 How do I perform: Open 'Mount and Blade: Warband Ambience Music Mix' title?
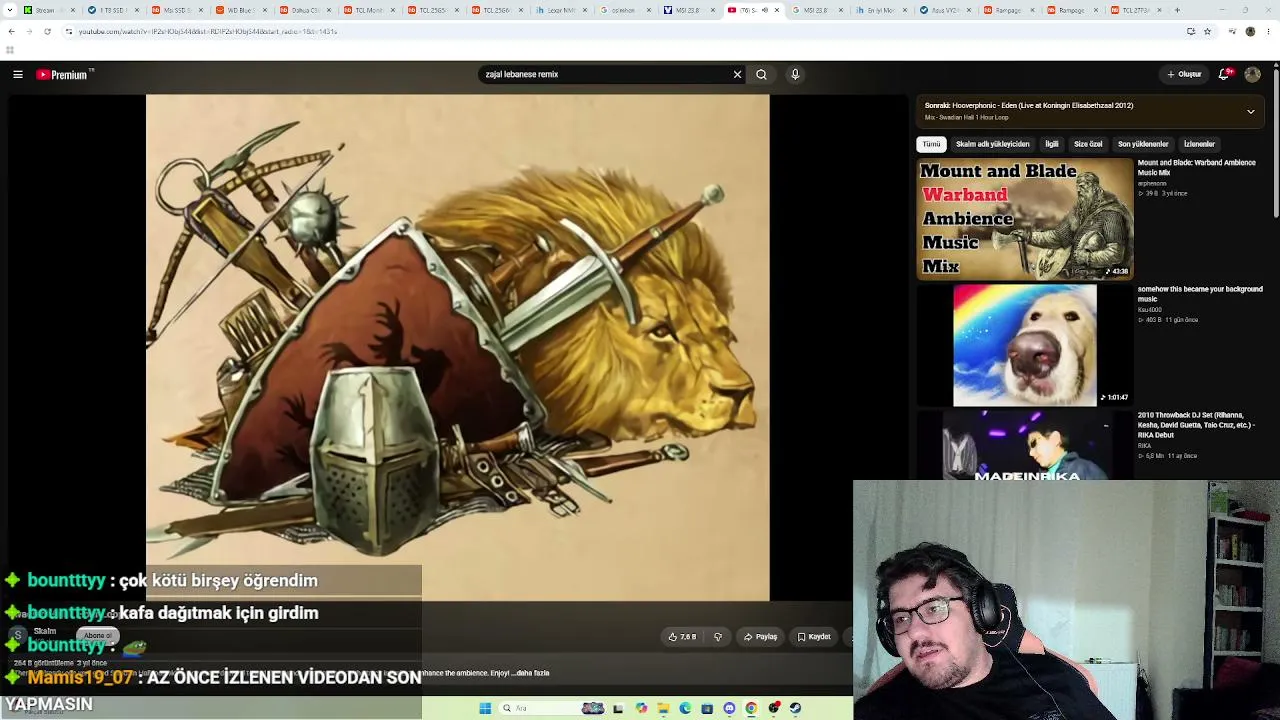(x=1196, y=167)
